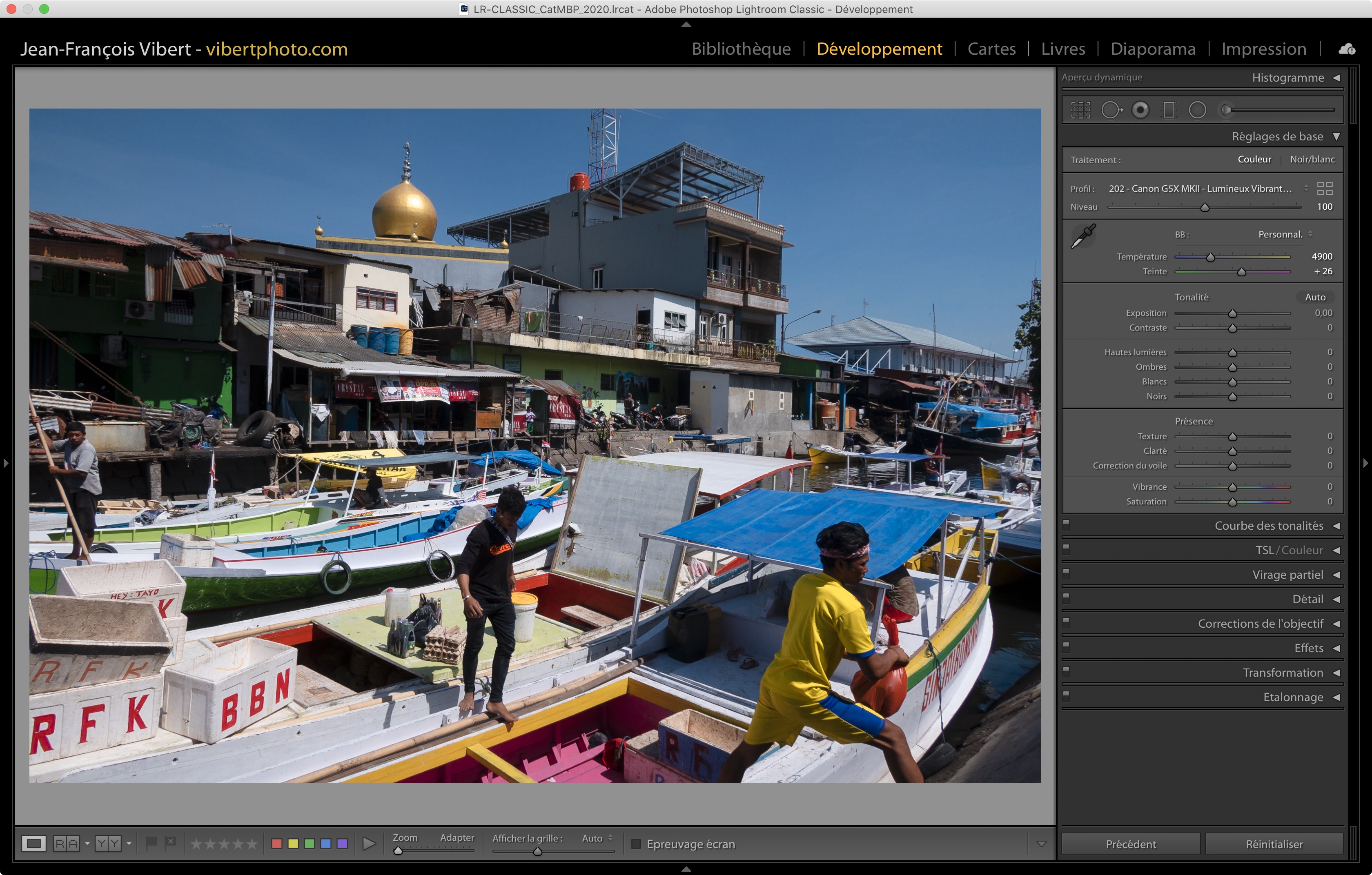Switch to the Bibliothèque module
Image resolution: width=1372 pixels, height=875 pixels.
[741, 49]
